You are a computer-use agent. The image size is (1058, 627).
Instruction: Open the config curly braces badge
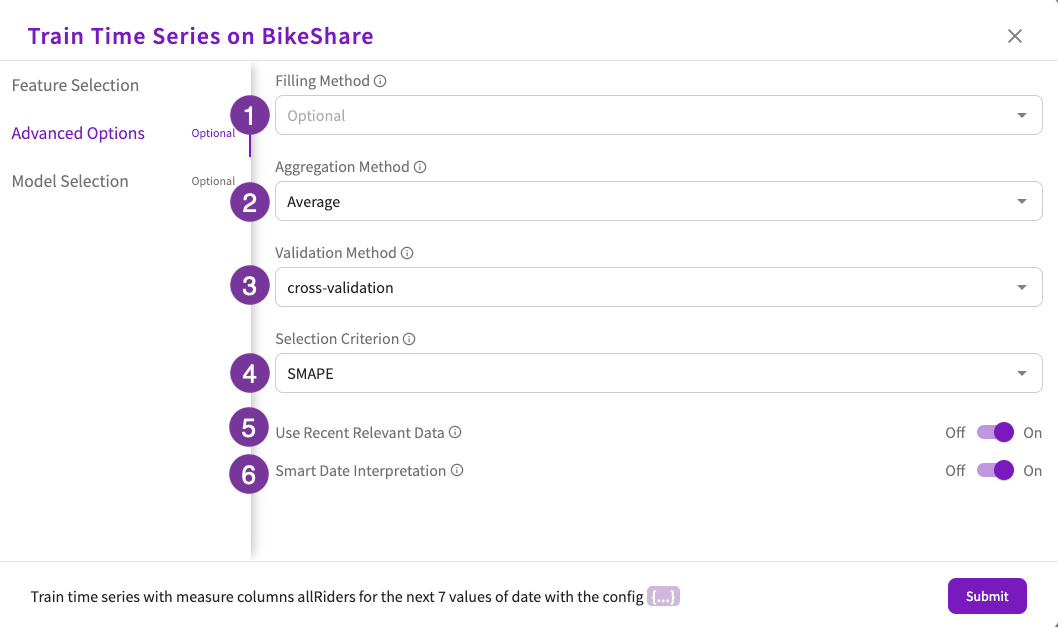click(x=663, y=597)
